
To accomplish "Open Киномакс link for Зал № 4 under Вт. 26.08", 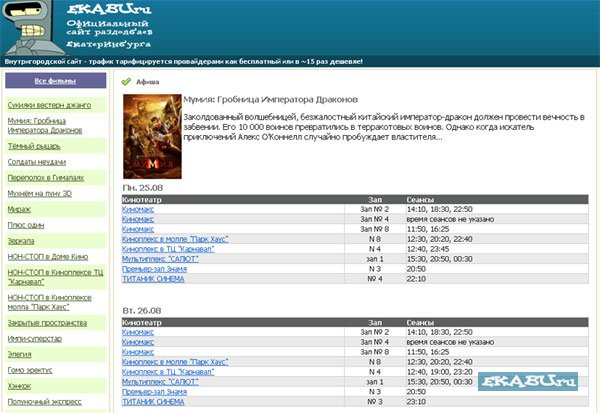I will [138, 342].
